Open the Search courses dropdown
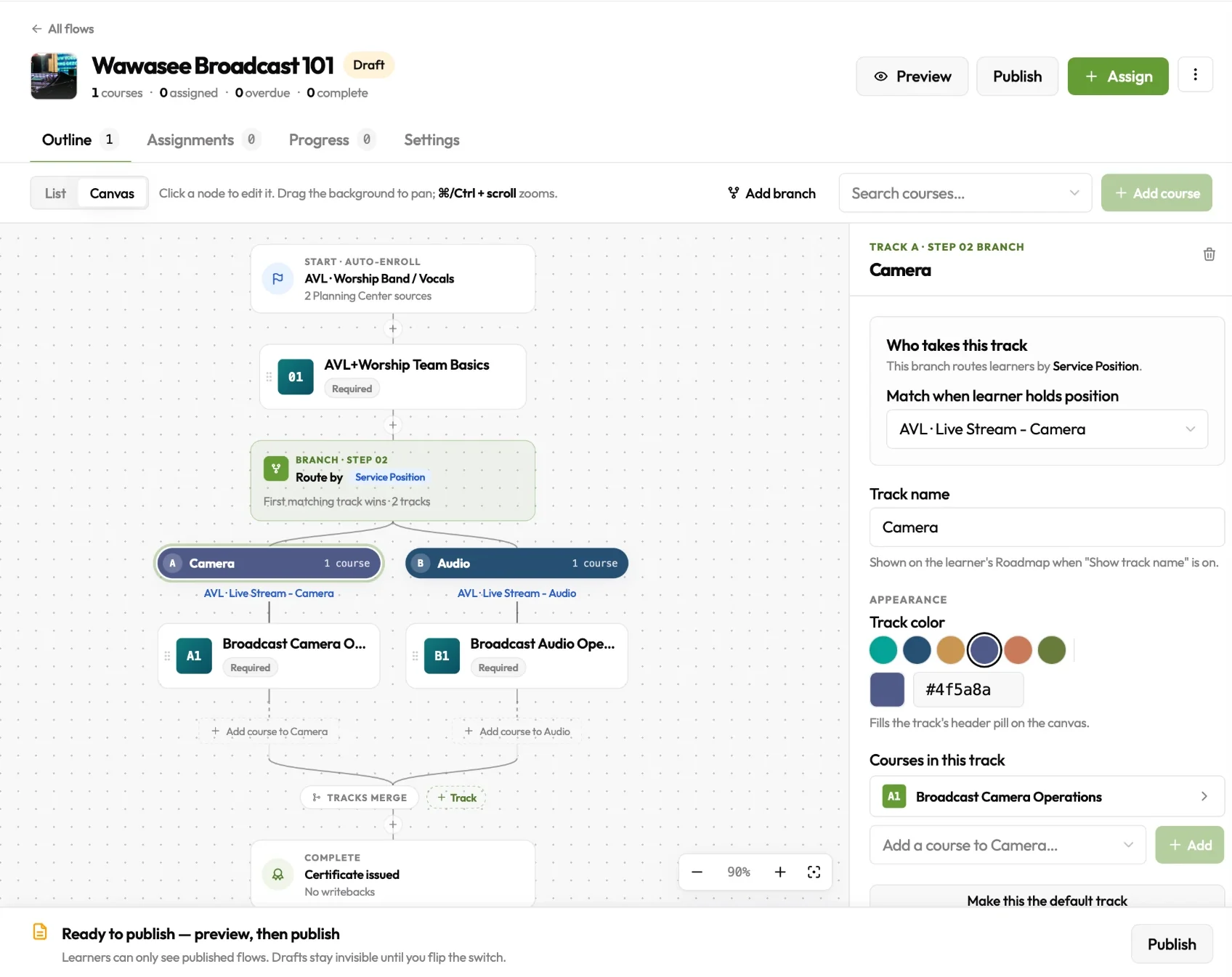The width and height of the screenshot is (1232, 977). [x=965, y=193]
